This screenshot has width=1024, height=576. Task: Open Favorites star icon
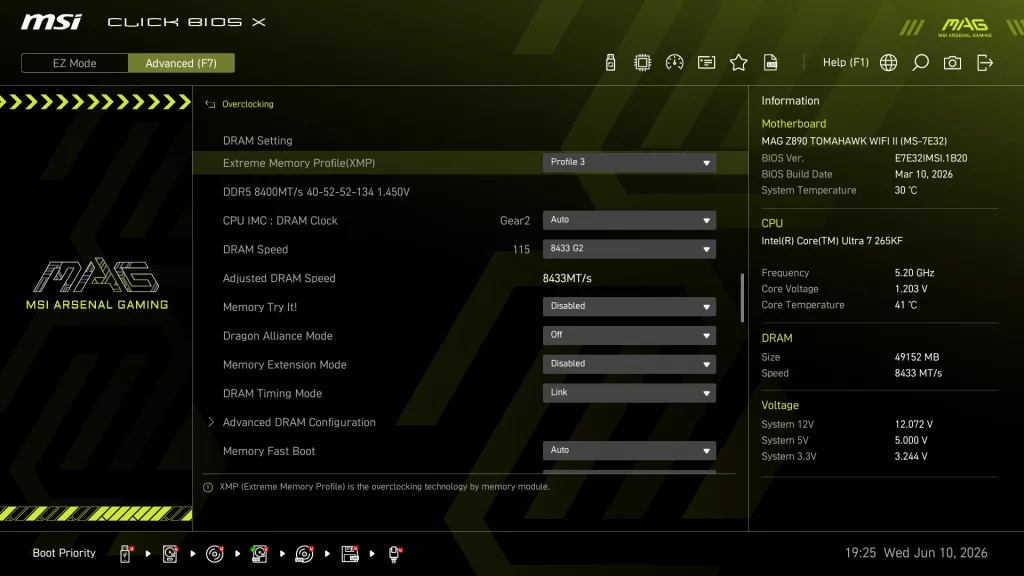[738, 63]
